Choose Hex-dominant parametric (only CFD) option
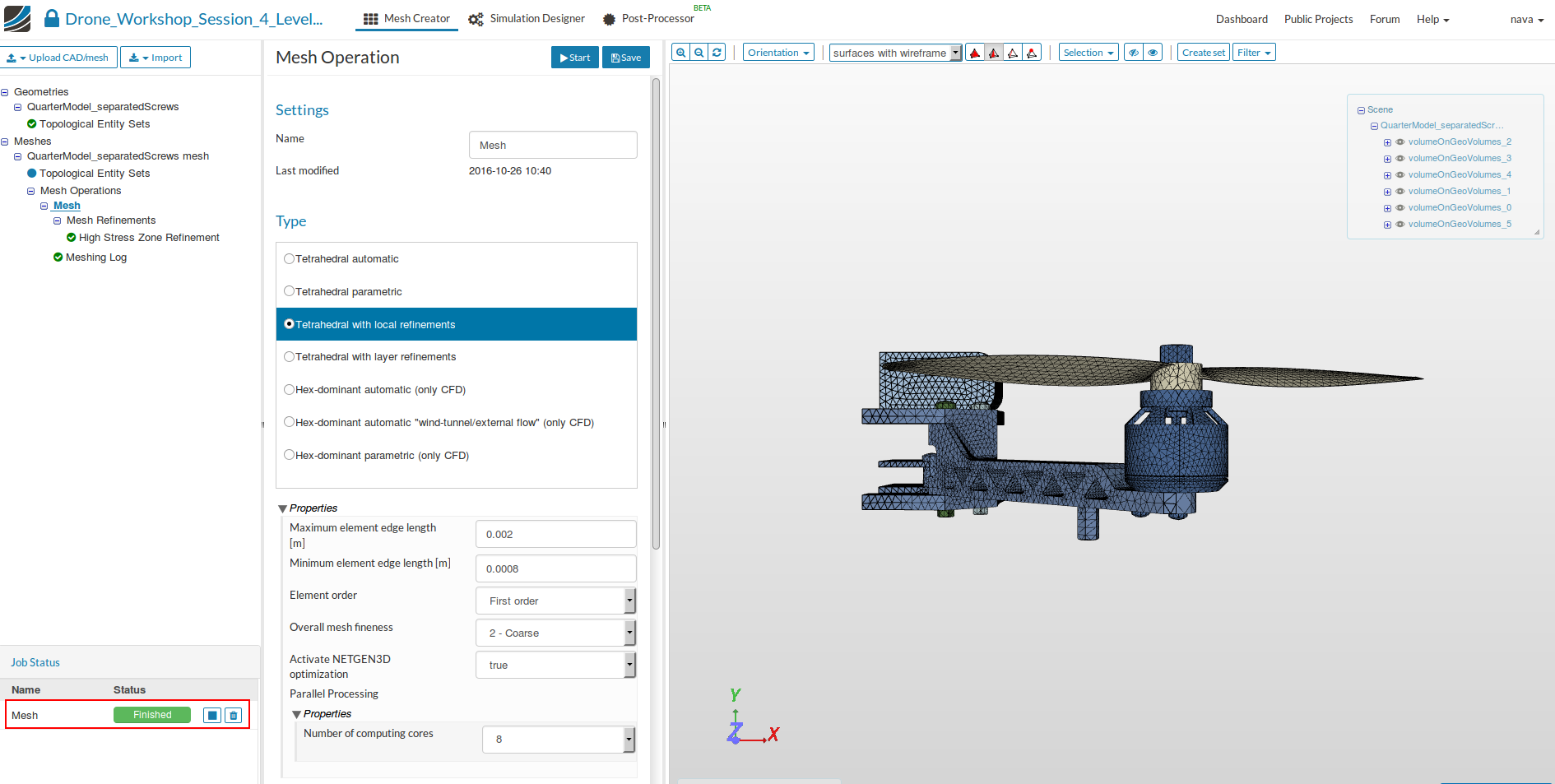This screenshot has height=784, width=1555. click(x=290, y=455)
